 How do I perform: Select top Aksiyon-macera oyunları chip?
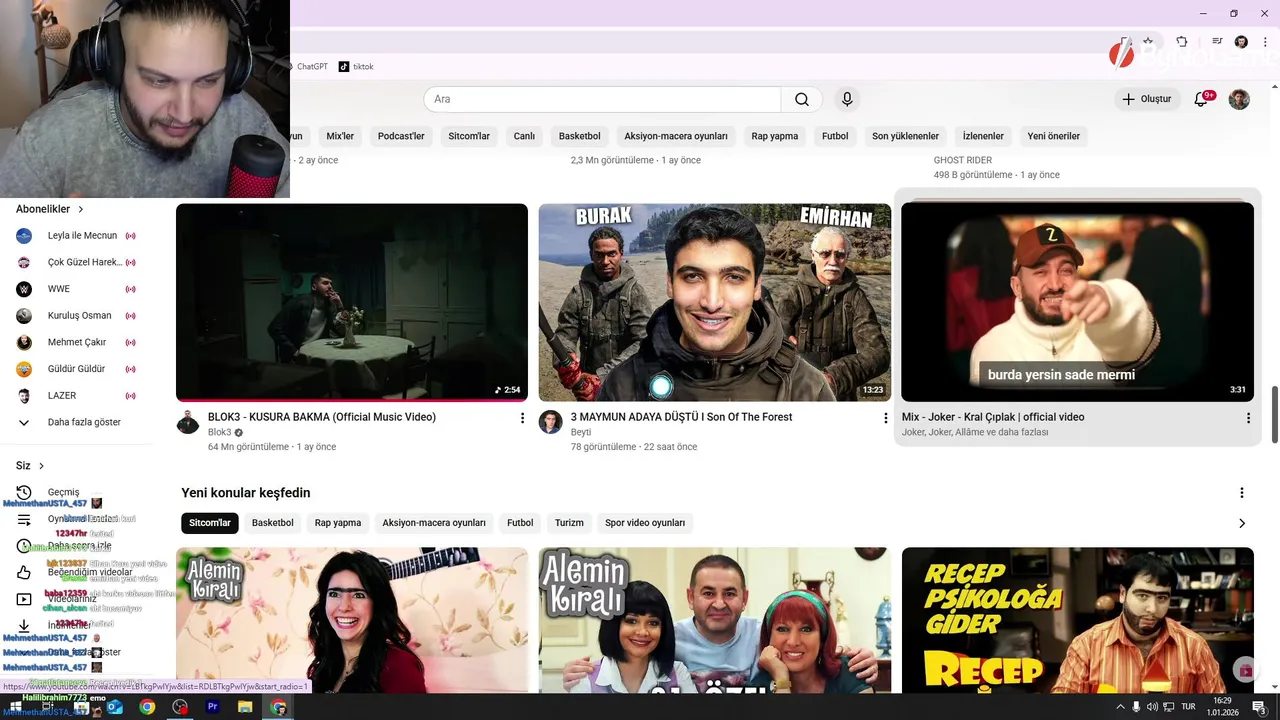(x=676, y=136)
